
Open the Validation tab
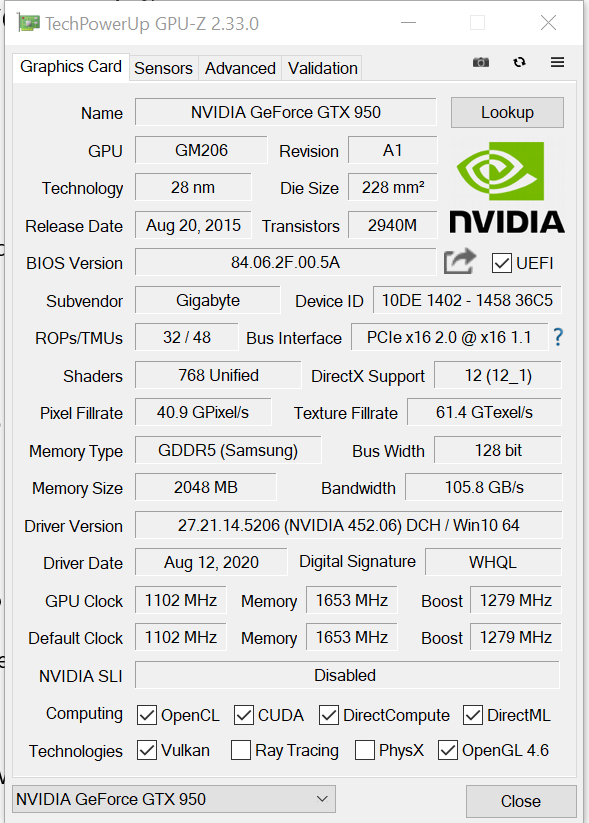coord(322,68)
